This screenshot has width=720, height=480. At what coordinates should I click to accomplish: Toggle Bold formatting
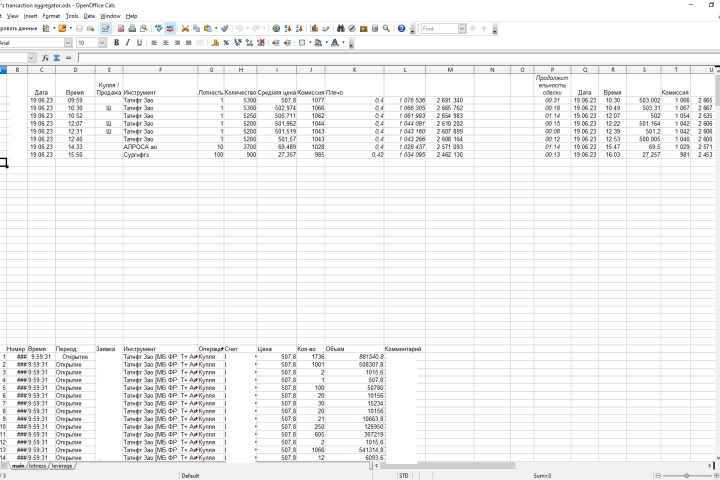click(x=117, y=43)
